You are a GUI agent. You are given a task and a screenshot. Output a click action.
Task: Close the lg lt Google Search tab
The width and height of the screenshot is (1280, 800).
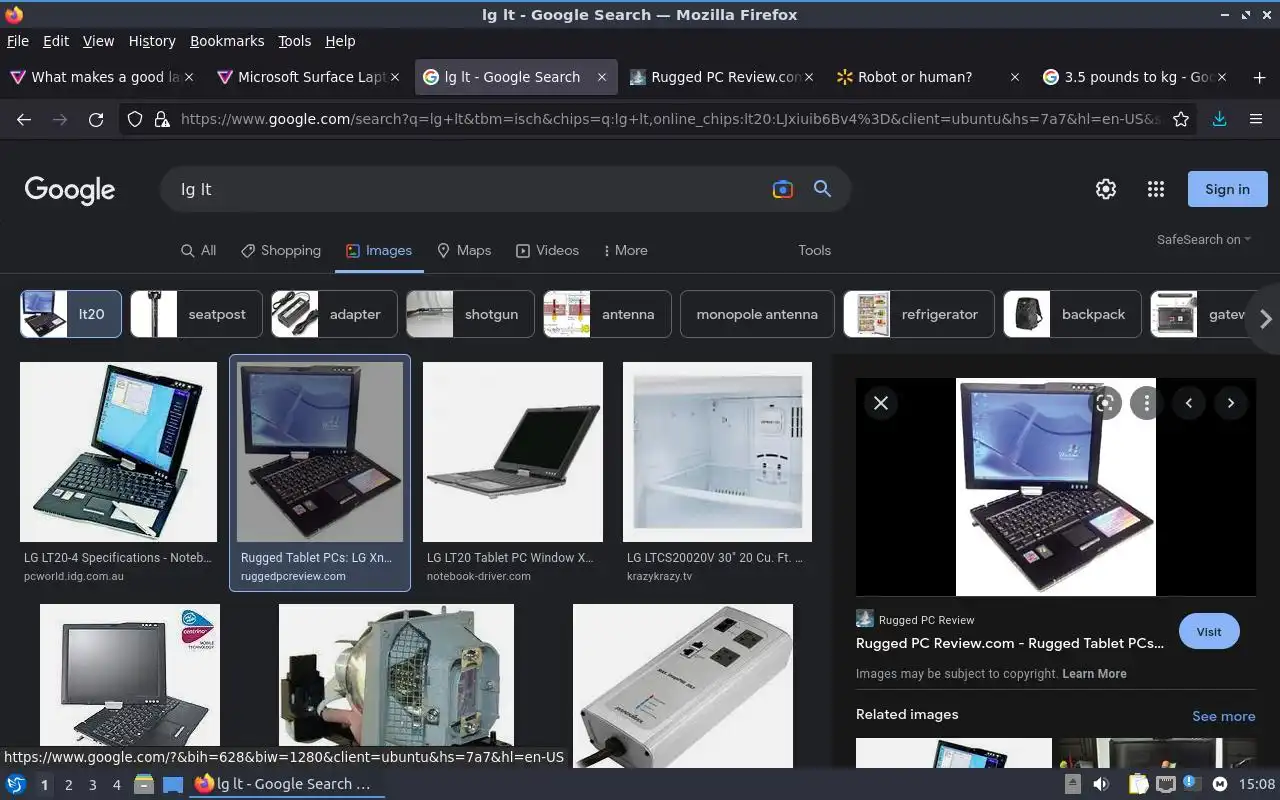tap(602, 77)
